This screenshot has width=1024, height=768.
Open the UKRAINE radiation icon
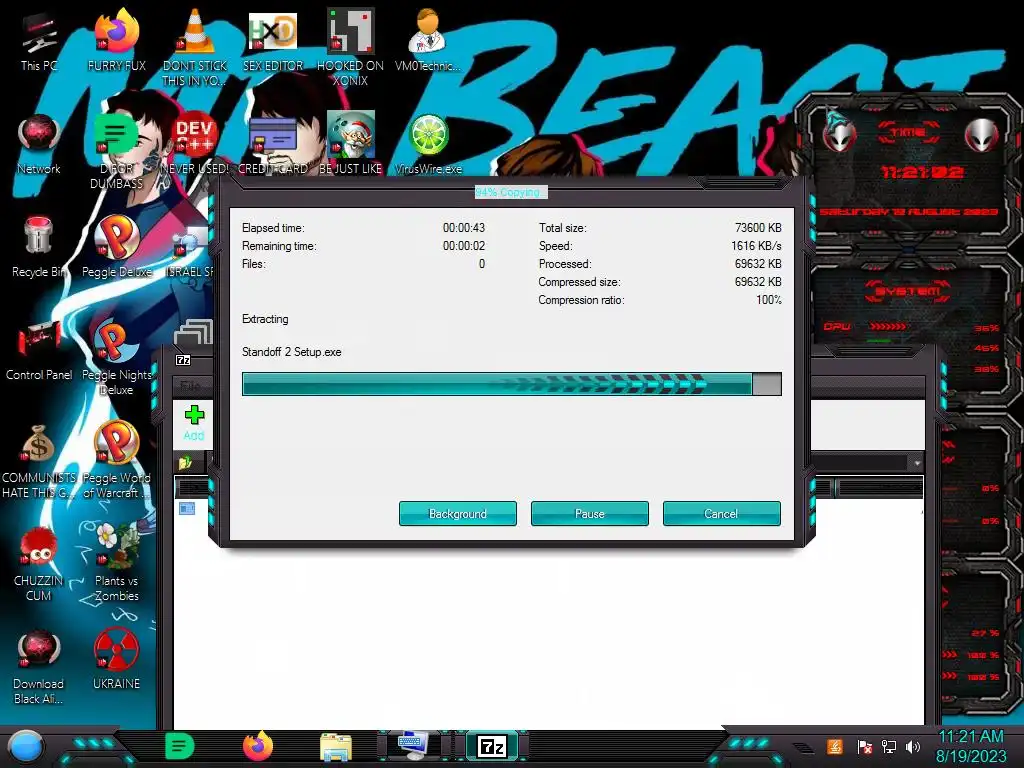pos(116,660)
